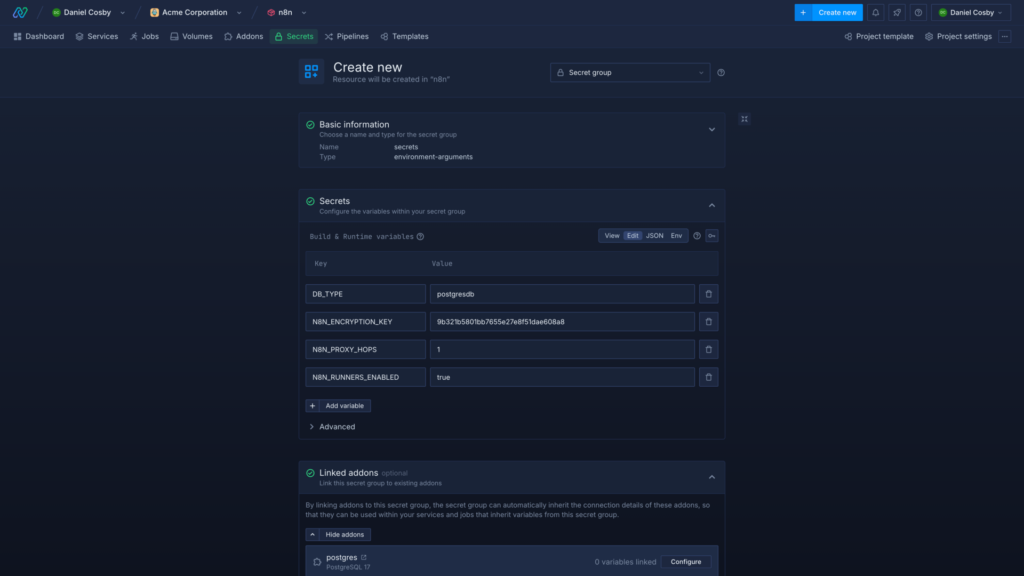The width and height of the screenshot is (1024, 576).
Task: Switch the secrets editor to JSON mode
Action: (654, 236)
